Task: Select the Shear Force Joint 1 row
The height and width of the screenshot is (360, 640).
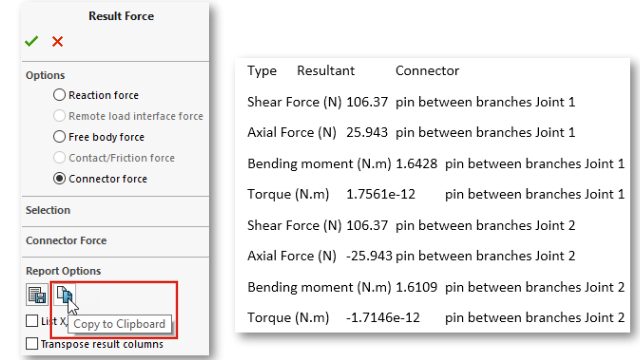Action: click(411, 102)
